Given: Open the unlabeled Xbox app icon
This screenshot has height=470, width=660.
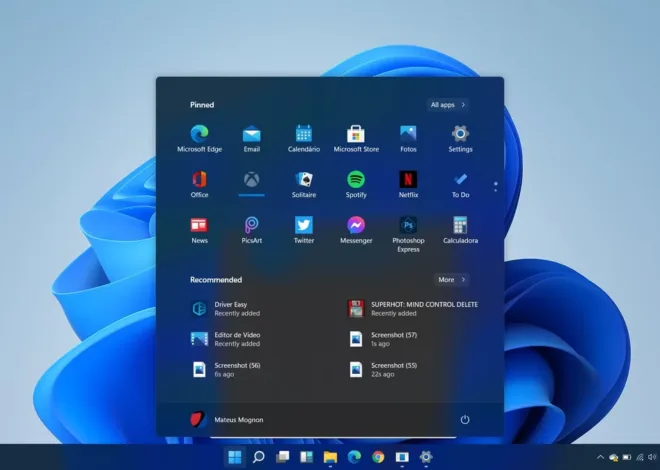Looking at the screenshot, I should click(251, 180).
